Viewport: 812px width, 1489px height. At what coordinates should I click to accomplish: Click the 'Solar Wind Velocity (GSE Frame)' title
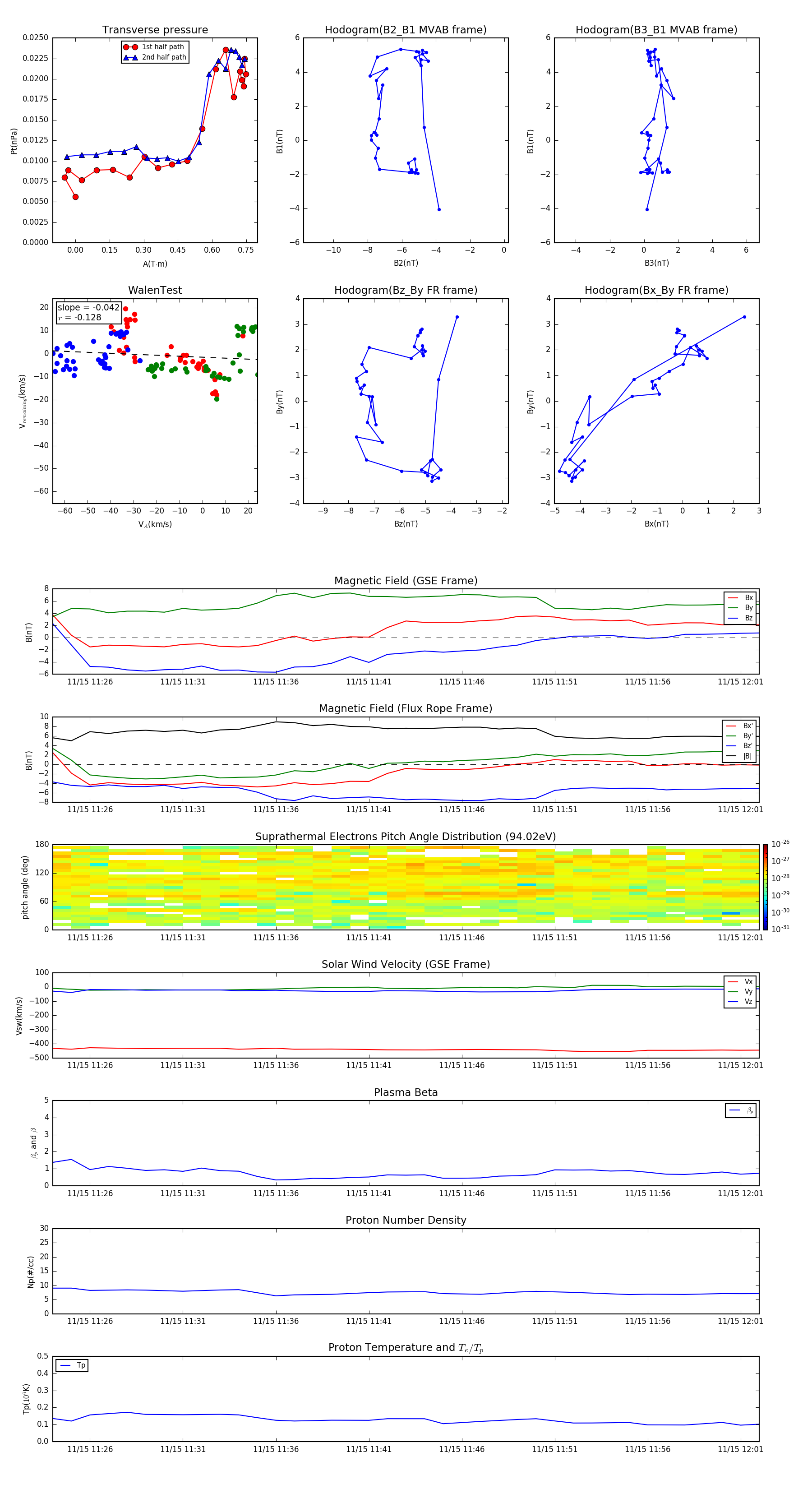tap(406, 965)
